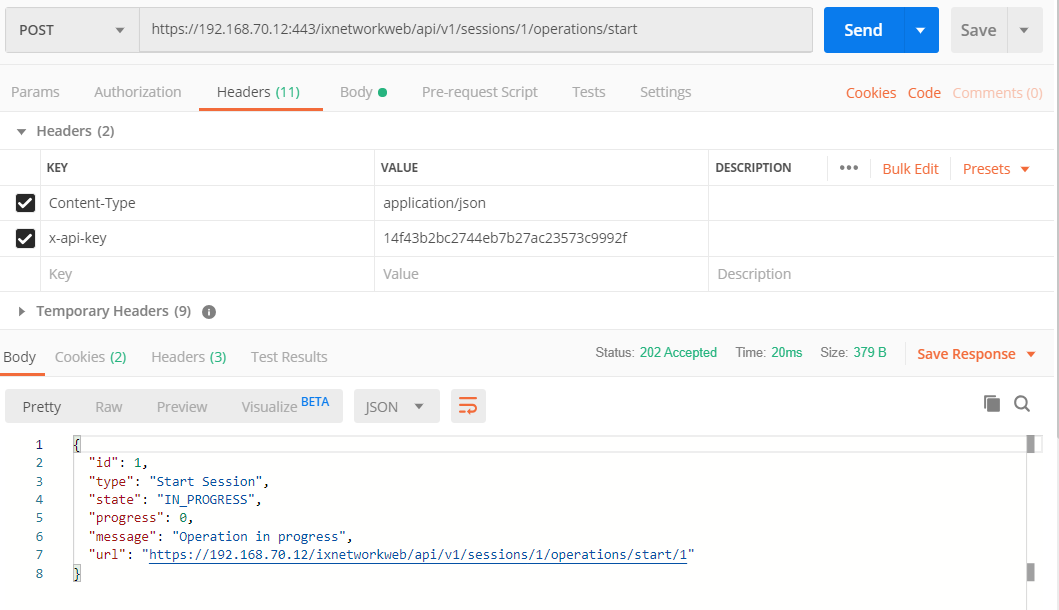
Task: Open the Send button dropdown arrow
Action: pyautogui.click(x=921, y=30)
